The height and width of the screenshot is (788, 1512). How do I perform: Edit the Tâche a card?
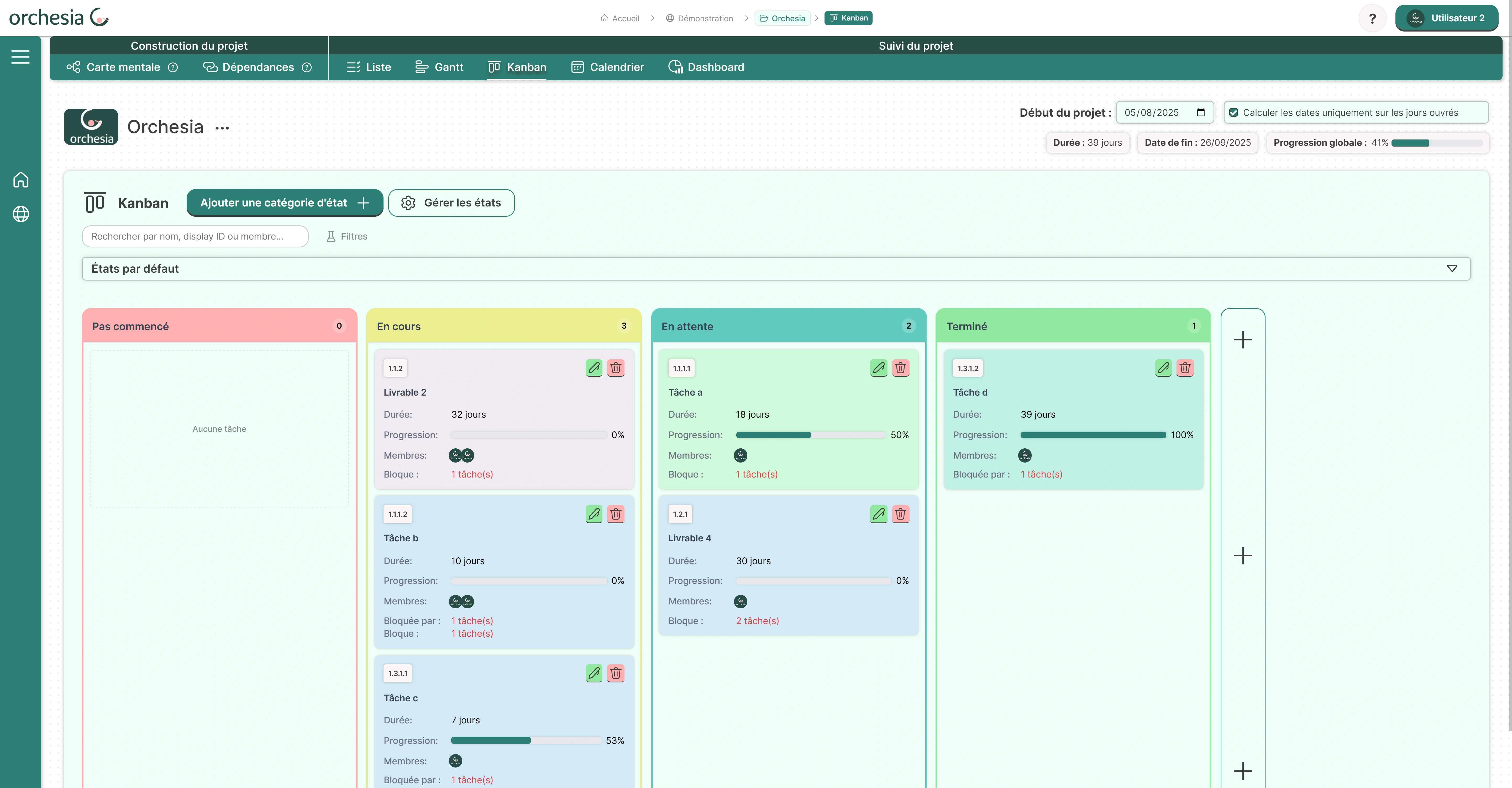click(x=879, y=368)
